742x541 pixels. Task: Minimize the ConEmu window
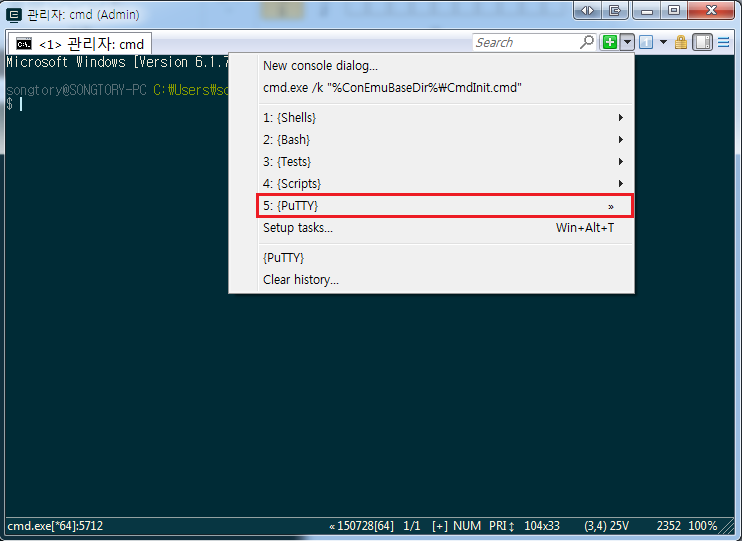(x=647, y=10)
